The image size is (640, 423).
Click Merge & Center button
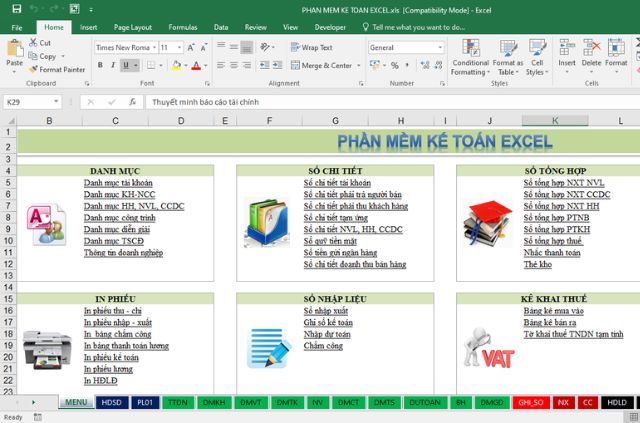(321, 65)
